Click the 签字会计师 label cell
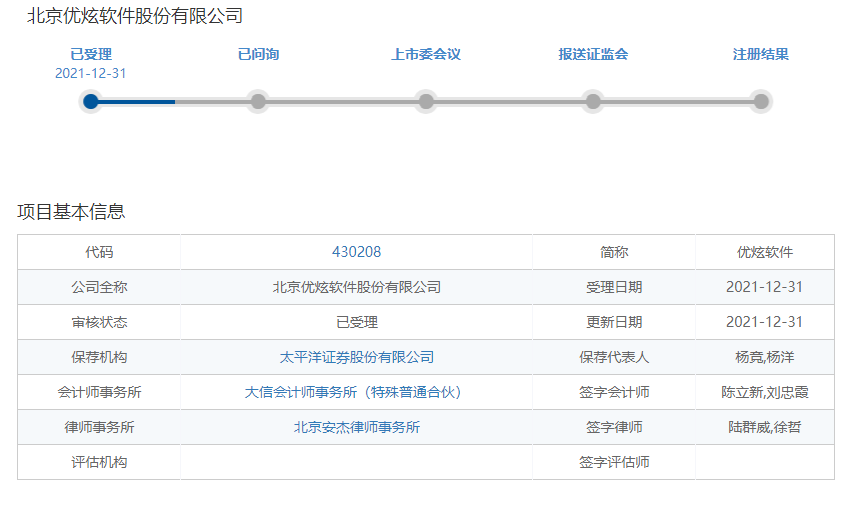The width and height of the screenshot is (854, 505). (x=614, y=392)
